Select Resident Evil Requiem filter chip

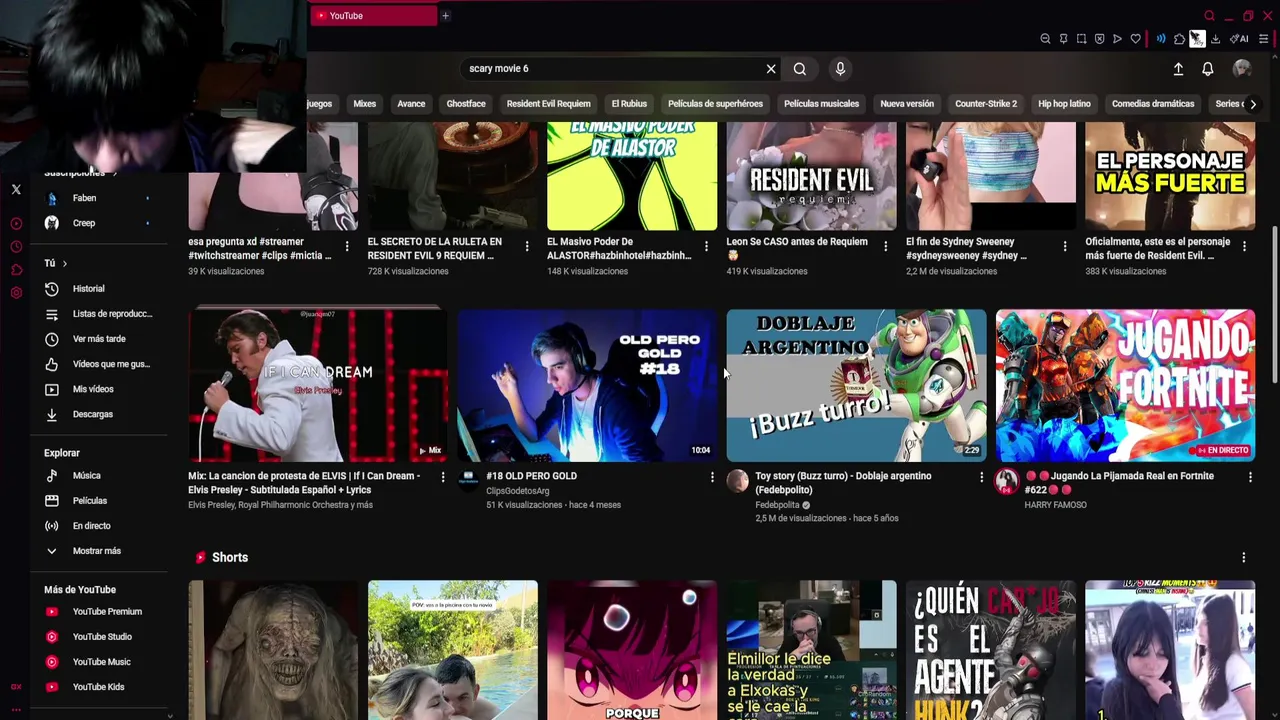coord(548,104)
